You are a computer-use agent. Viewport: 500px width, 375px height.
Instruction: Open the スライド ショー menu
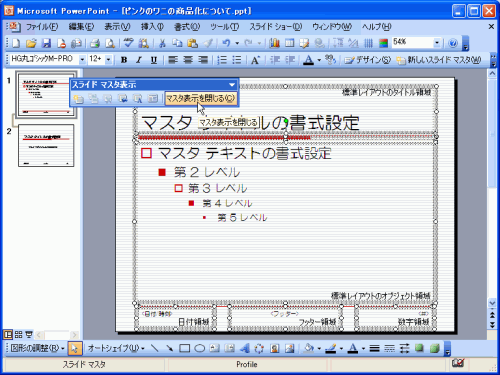pyautogui.click(x=276, y=27)
